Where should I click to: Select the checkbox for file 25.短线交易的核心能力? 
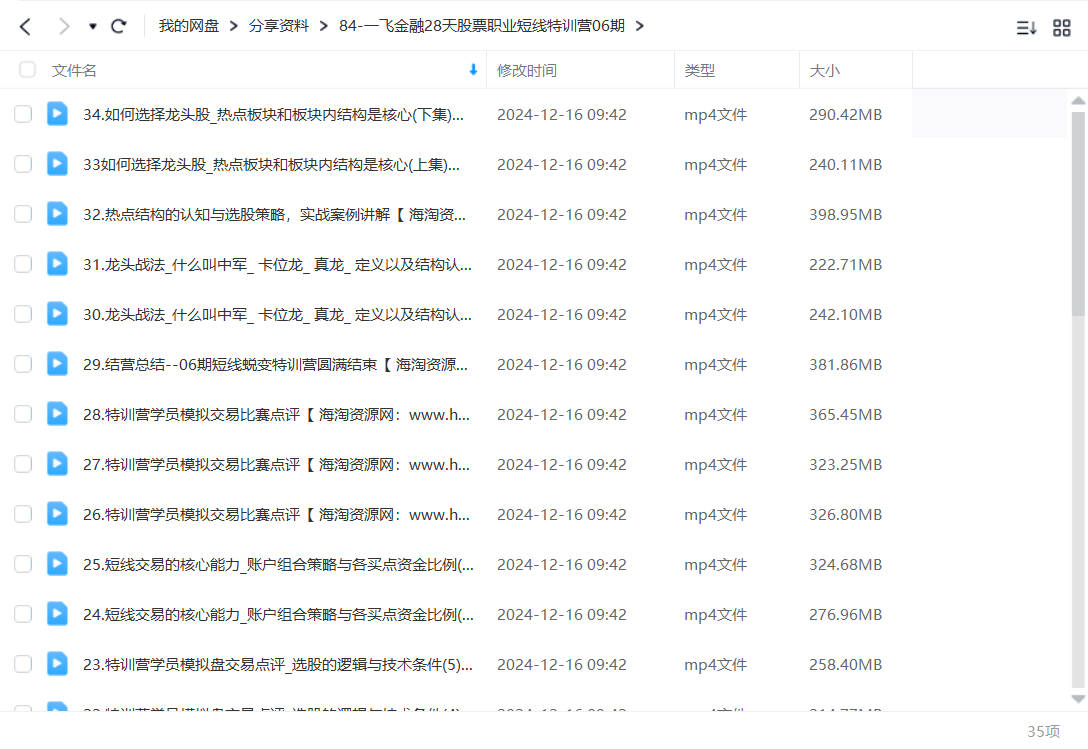point(23,564)
